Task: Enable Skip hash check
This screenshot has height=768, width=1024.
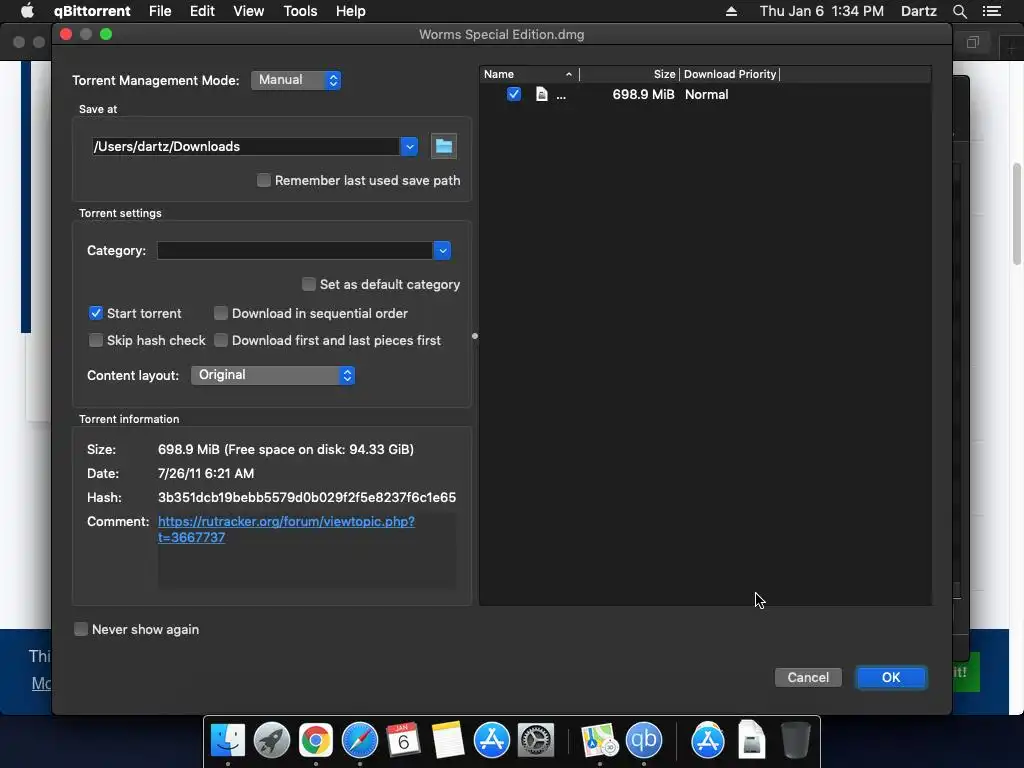Action: (96, 340)
